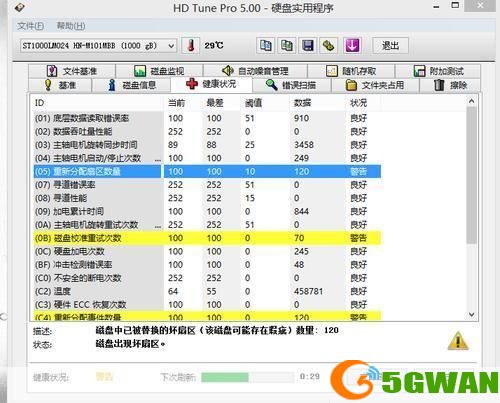Click the save floppy disk icon
Viewport: 500px width, 403px height.
click(x=308, y=45)
